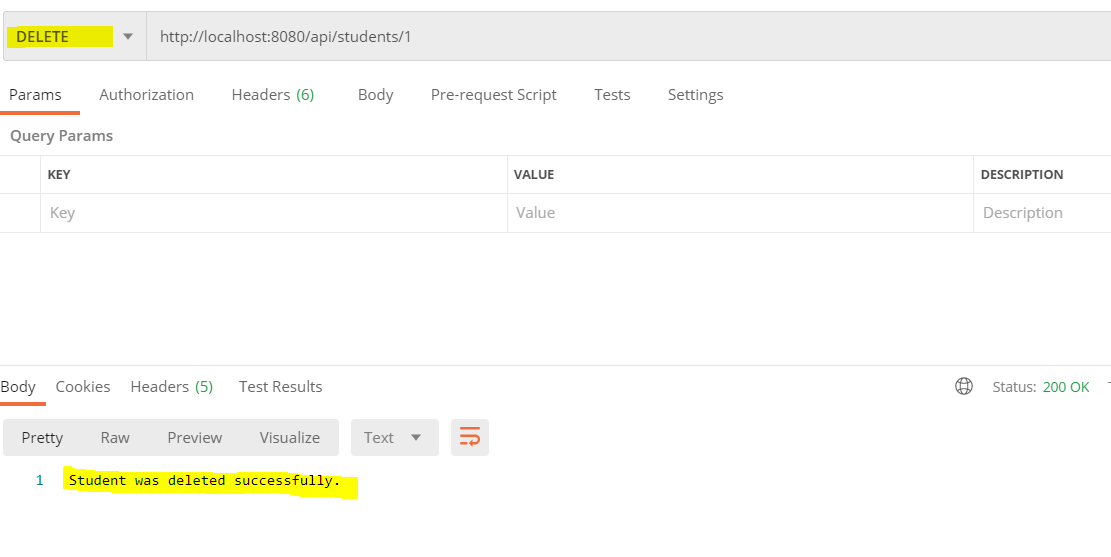1111x557 pixels.
Task: Click the globe network icon near Status
Action: 964,386
